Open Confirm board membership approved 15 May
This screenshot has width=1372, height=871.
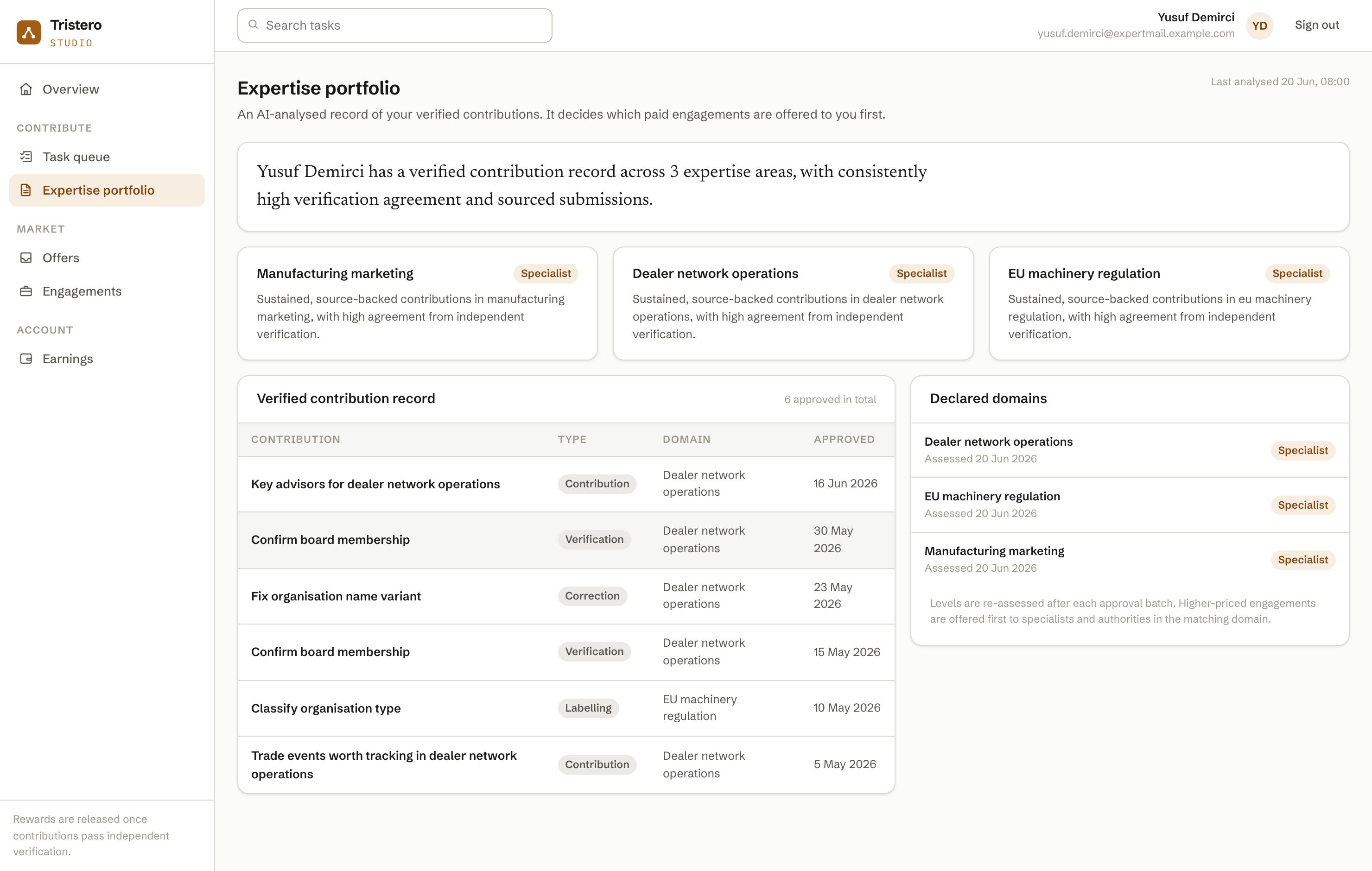[566, 652]
